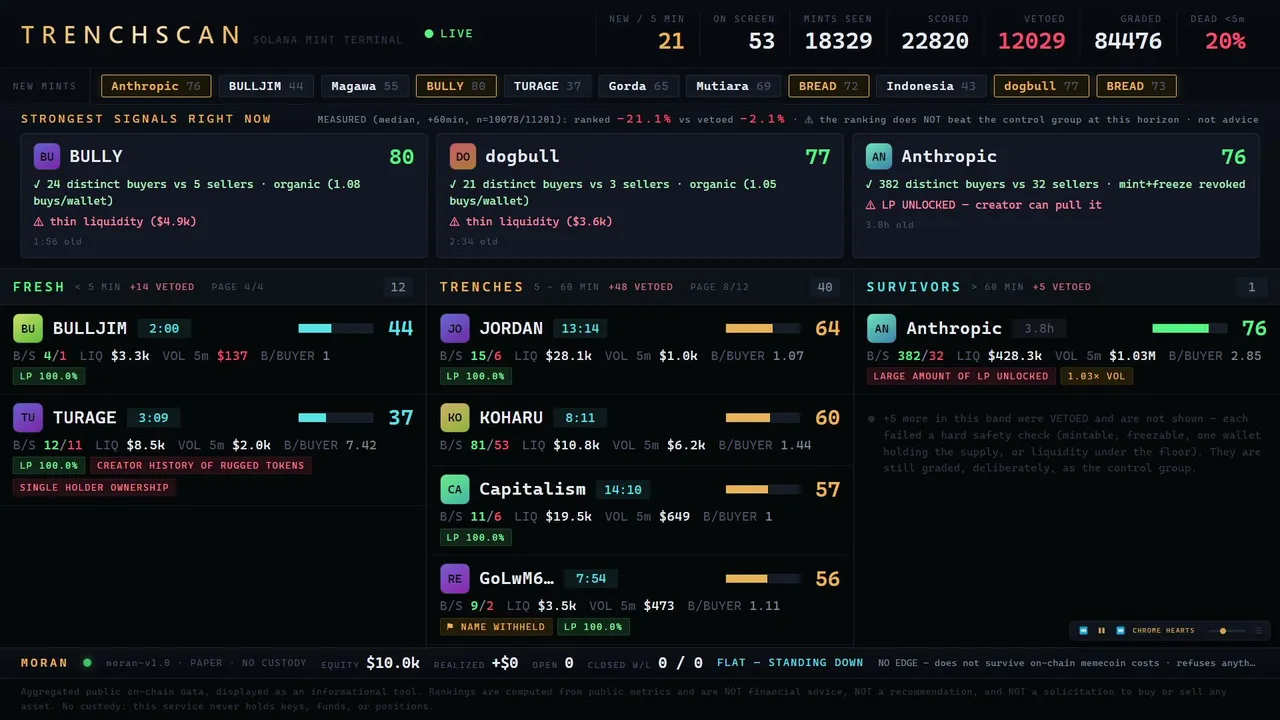1280x720 pixels.
Task: Click the TRENCHSCAN logo title
Action: tap(131, 35)
